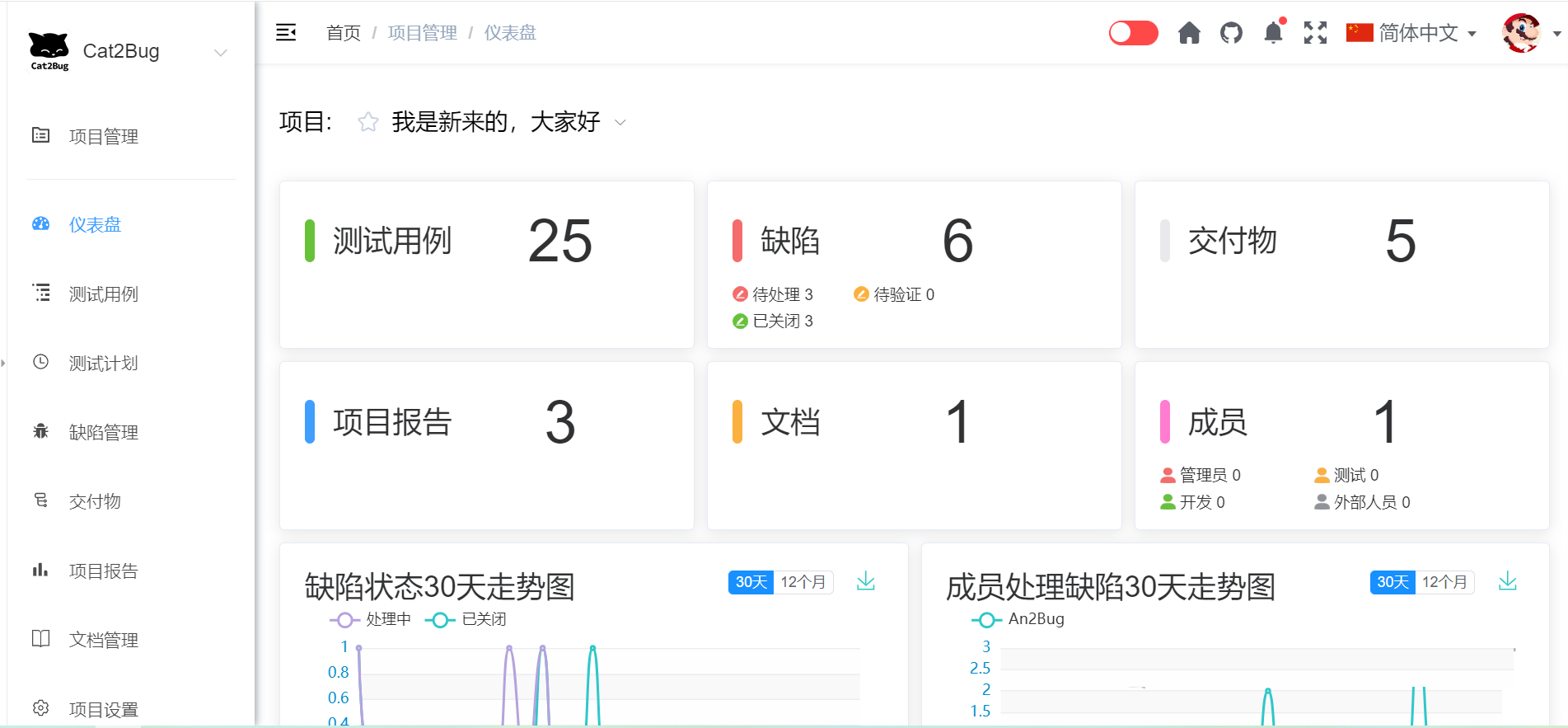Open the 简体中文 language dropdown
Image resolution: width=1568 pixels, height=728 pixels.
tap(1411, 33)
